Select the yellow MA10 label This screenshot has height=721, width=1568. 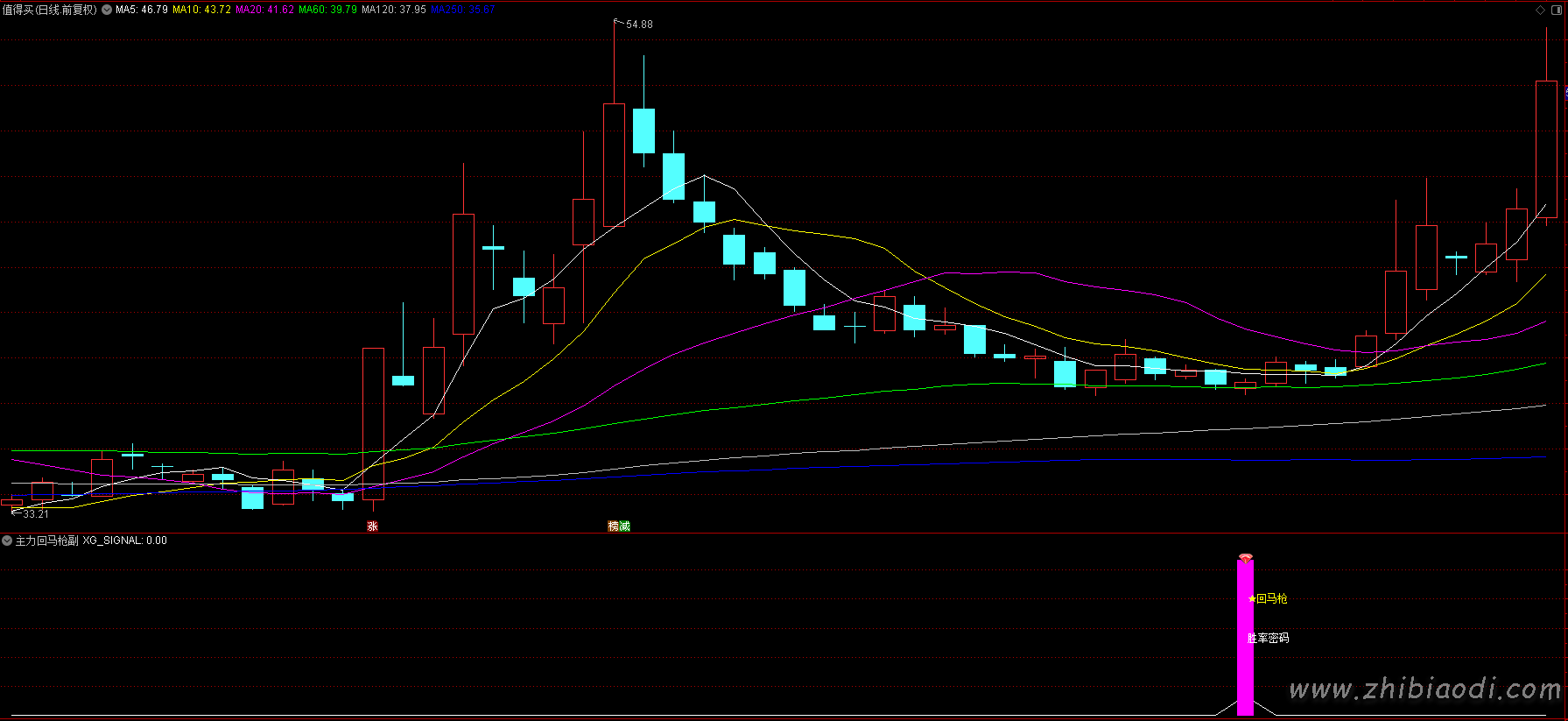(201, 10)
